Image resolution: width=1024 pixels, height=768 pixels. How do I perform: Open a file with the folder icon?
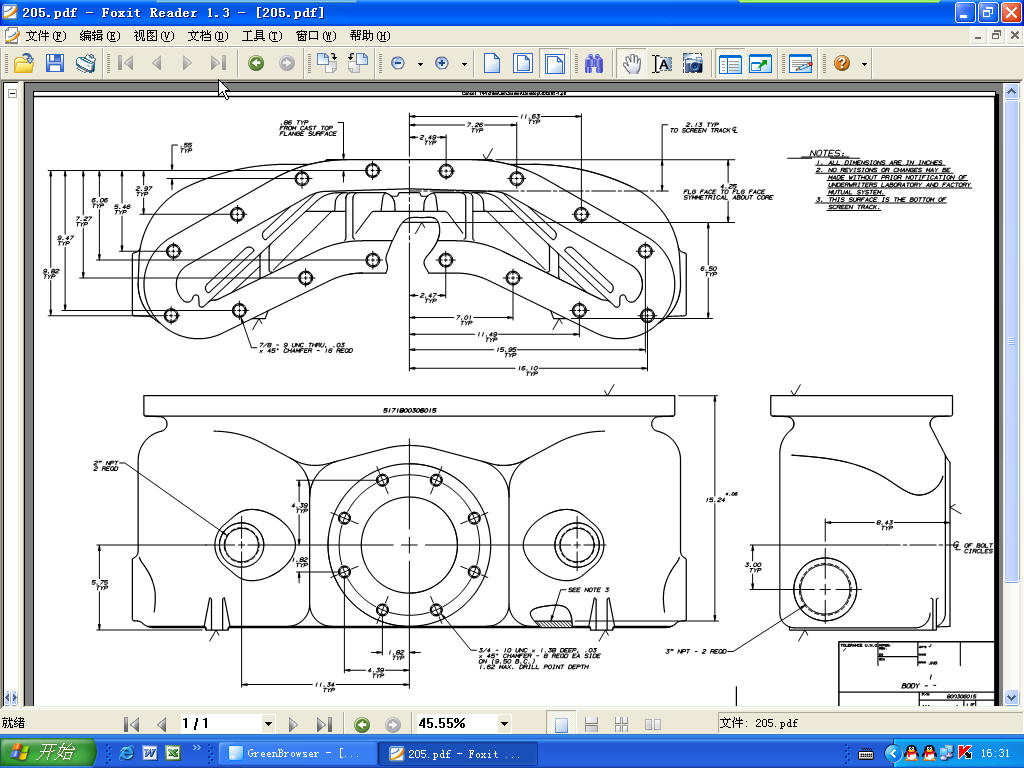(x=24, y=63)
